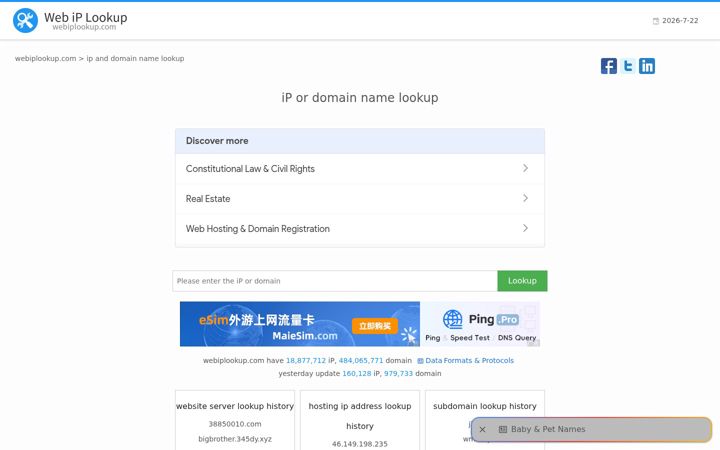Open the Ping.Pro banner ad
Screen dimensions: 720x450
480,324
